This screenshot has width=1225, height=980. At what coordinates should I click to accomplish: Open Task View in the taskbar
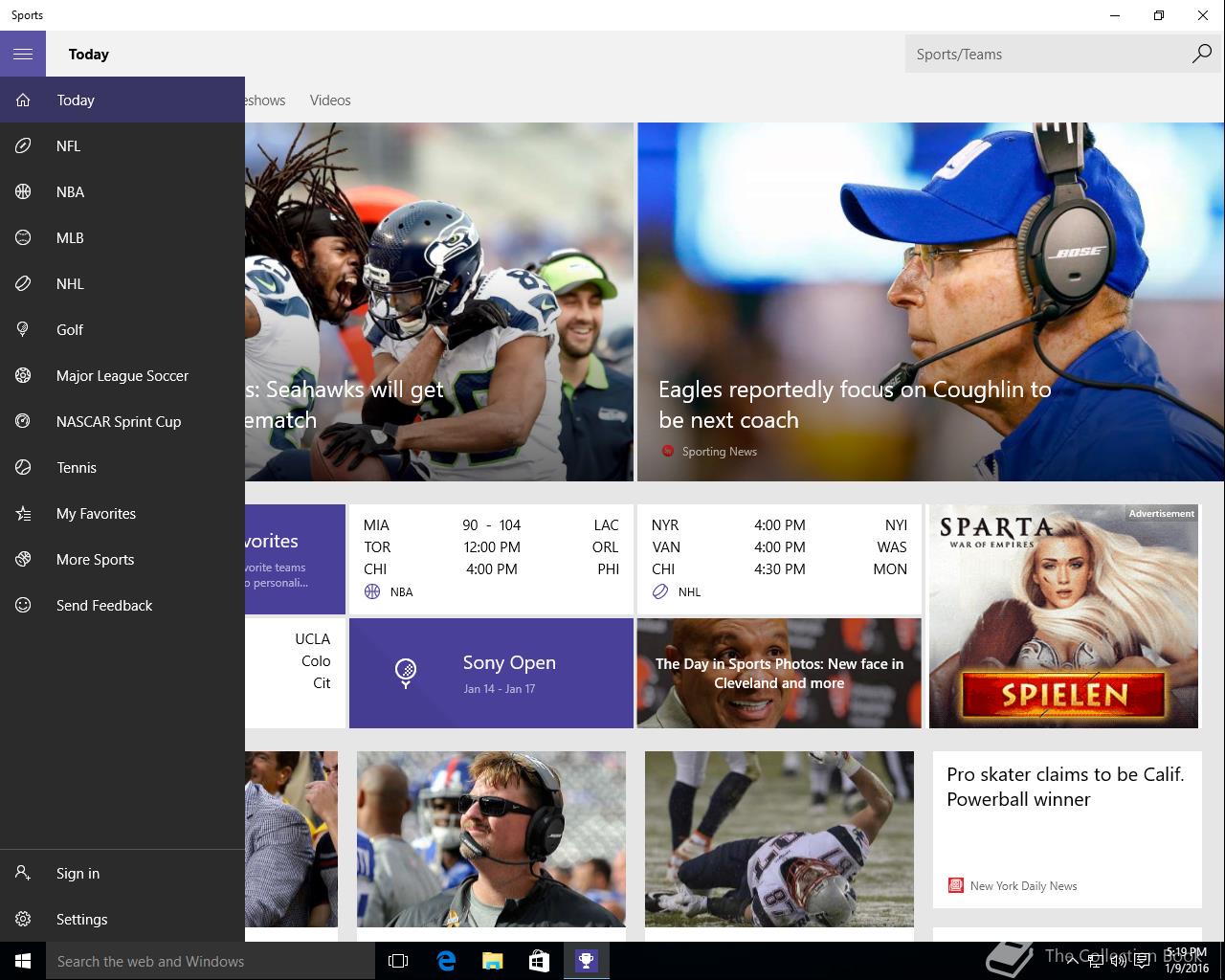pos(398,961)
